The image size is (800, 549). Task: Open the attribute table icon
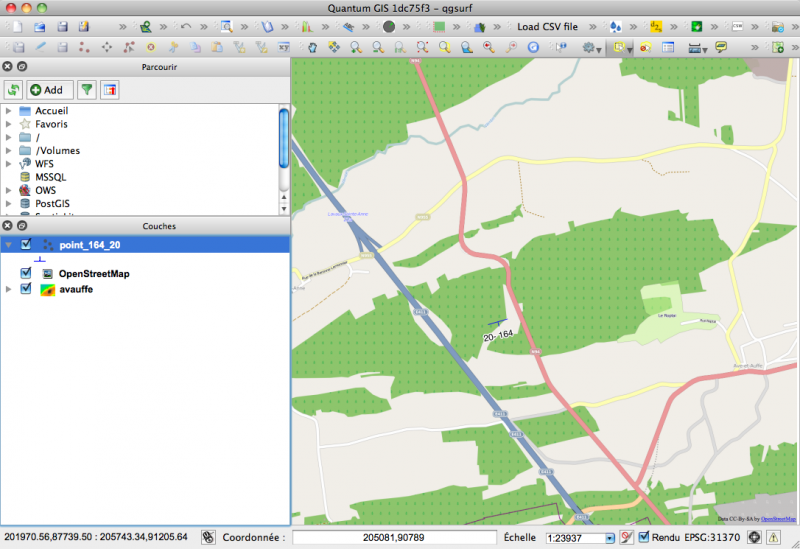point(668,47)
